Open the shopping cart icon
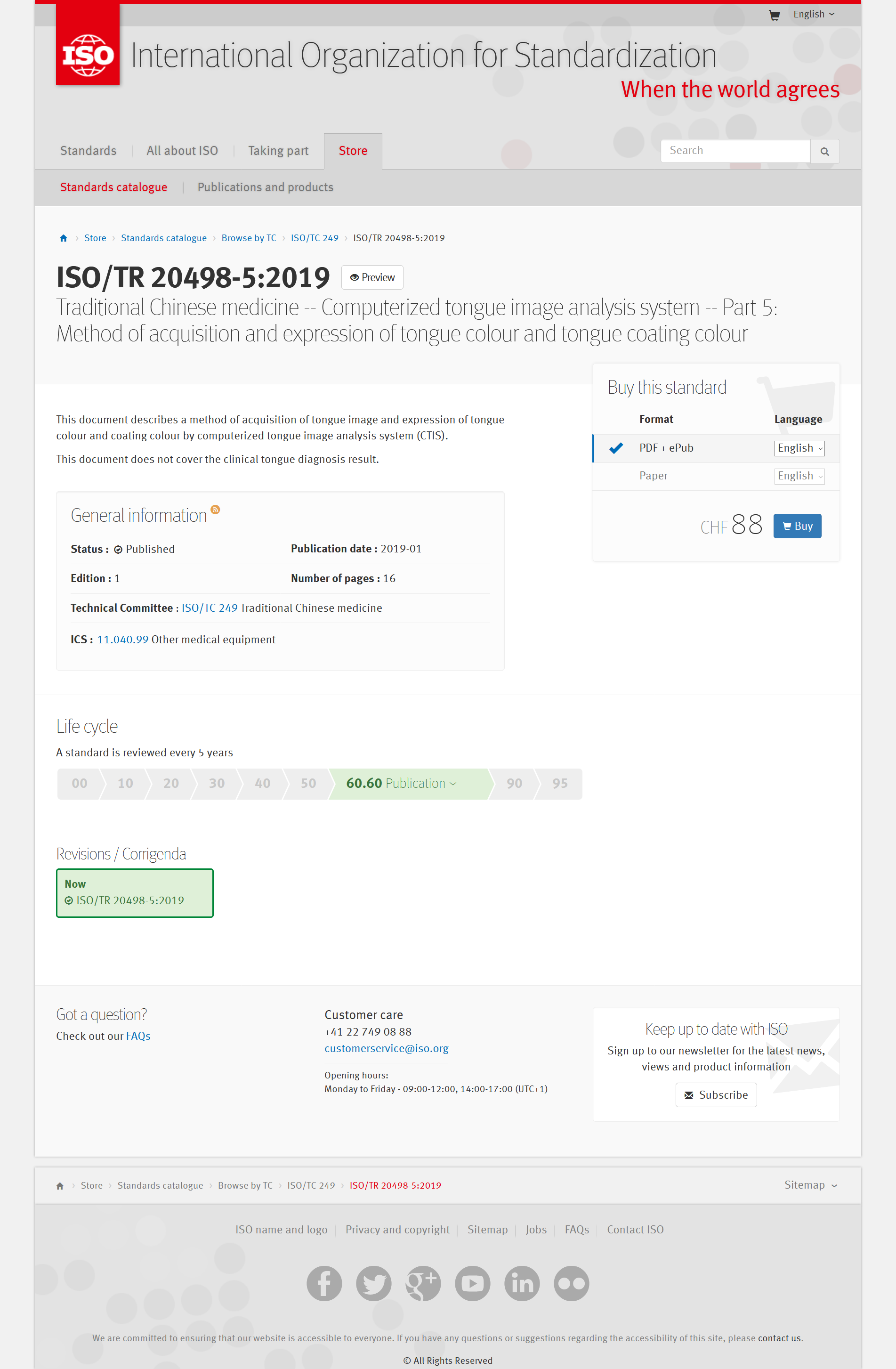 [774, 15]
